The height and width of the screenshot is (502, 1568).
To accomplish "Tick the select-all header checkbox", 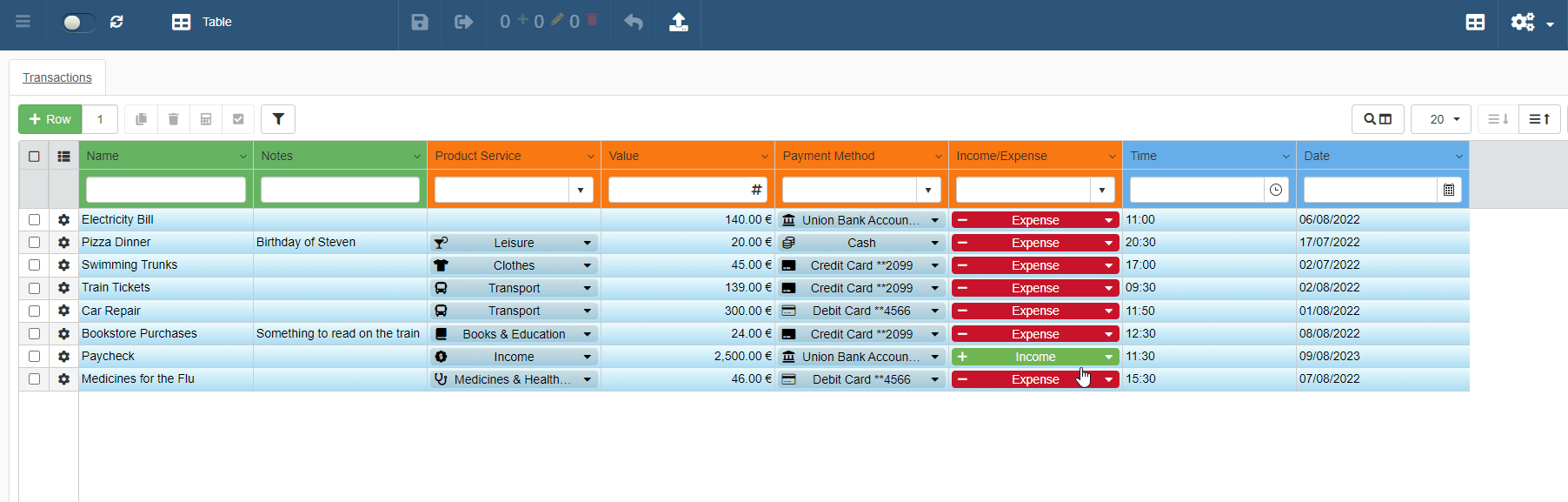I will point(34,157).
